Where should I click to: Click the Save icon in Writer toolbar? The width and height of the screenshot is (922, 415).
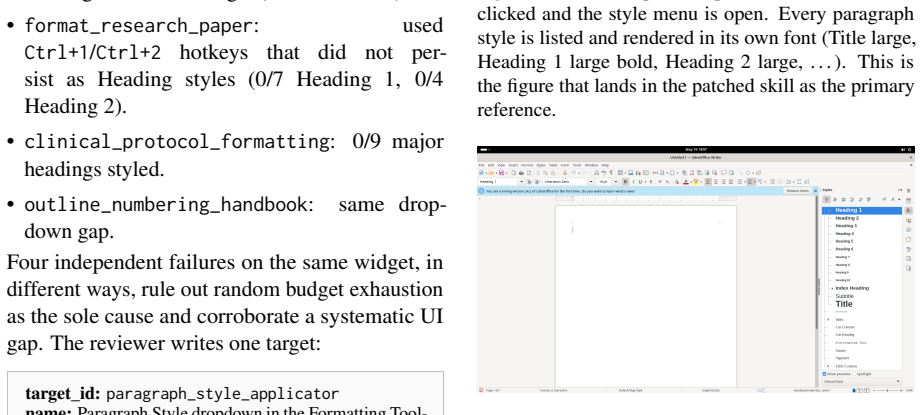click(502, 173)
